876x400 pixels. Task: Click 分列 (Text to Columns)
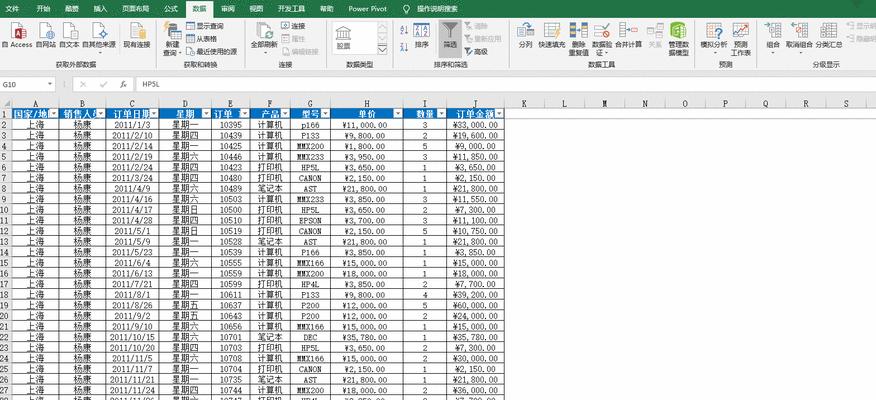click(525, 35)
